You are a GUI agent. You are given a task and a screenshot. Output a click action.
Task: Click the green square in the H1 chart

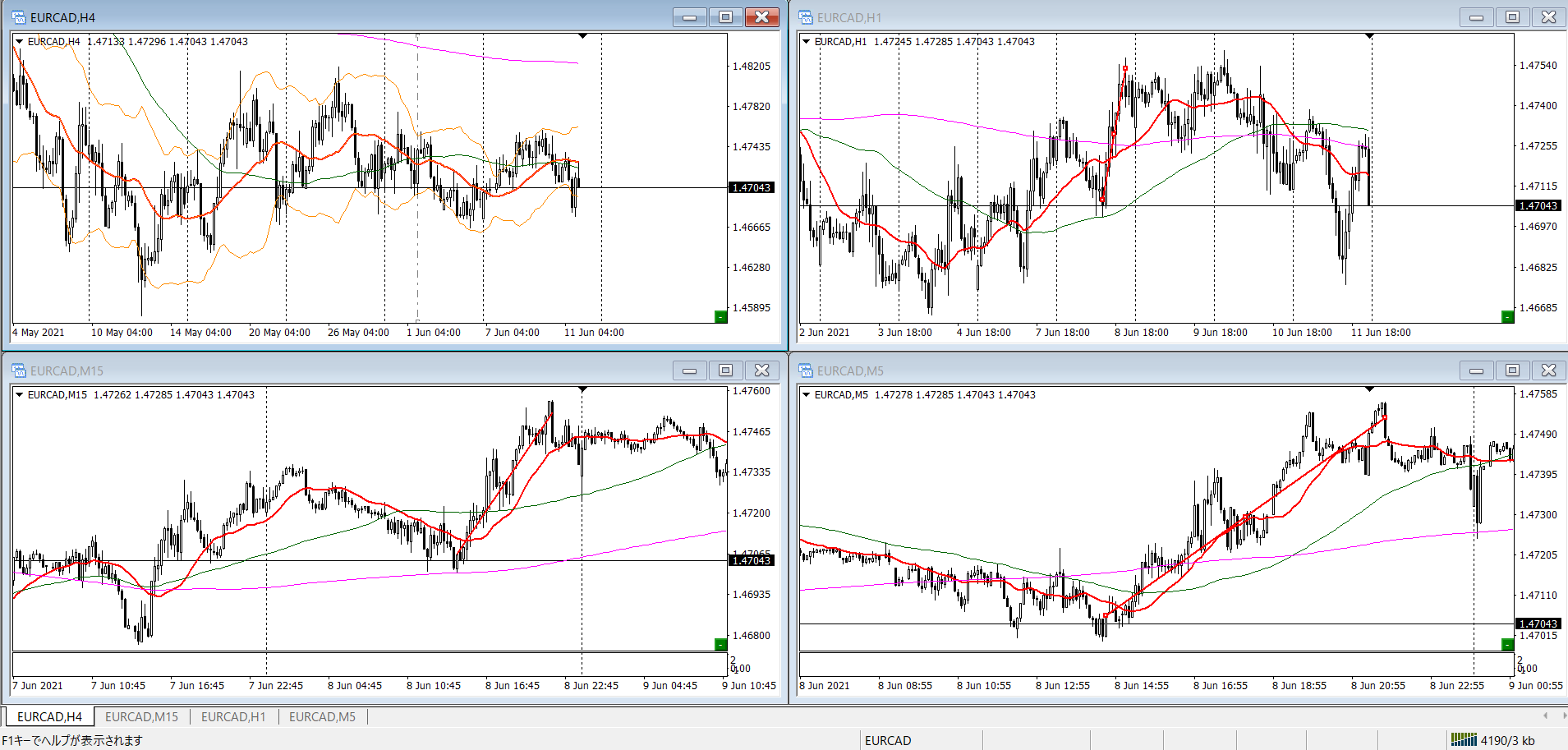click(1507, 317)
